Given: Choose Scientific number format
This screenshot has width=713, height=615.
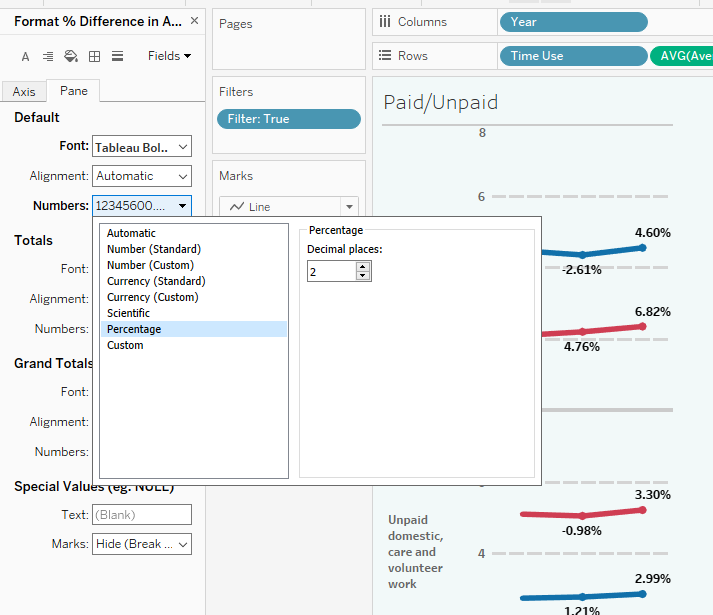Looking at the screenshot, I should 194,313.
